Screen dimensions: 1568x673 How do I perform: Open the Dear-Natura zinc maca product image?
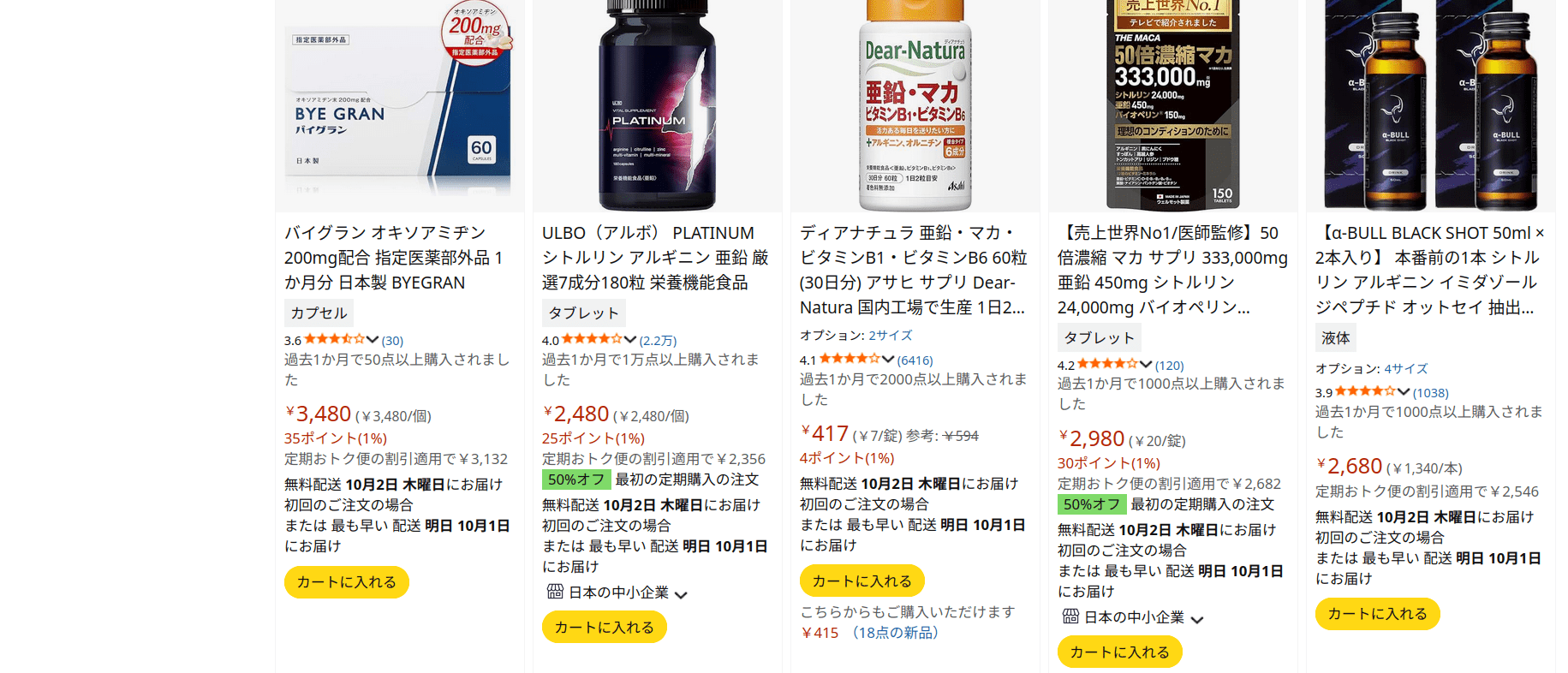[915, 104]
